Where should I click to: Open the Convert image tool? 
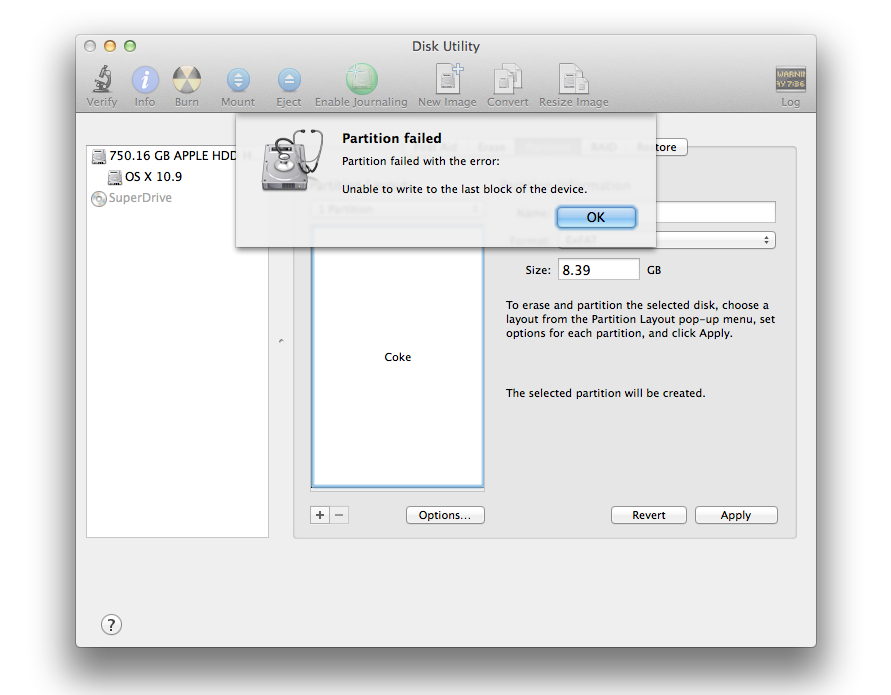508,80
